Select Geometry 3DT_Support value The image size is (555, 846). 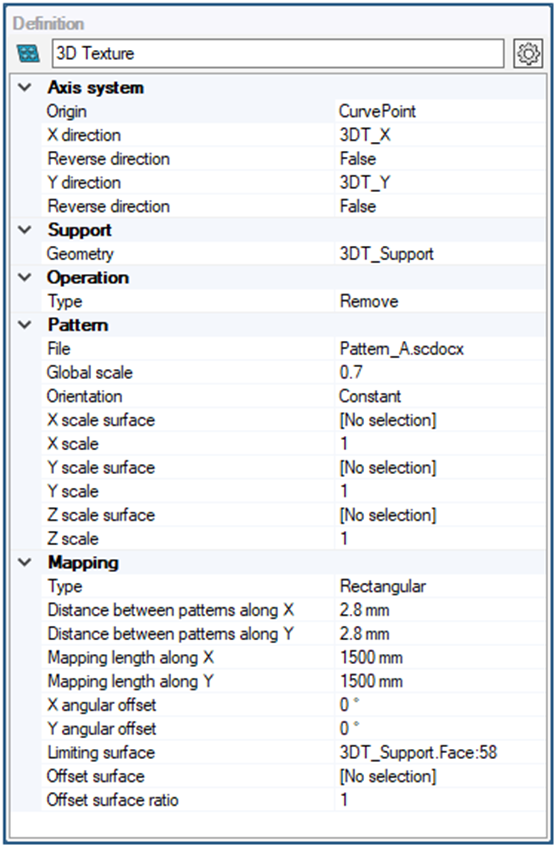click(440, 254)
